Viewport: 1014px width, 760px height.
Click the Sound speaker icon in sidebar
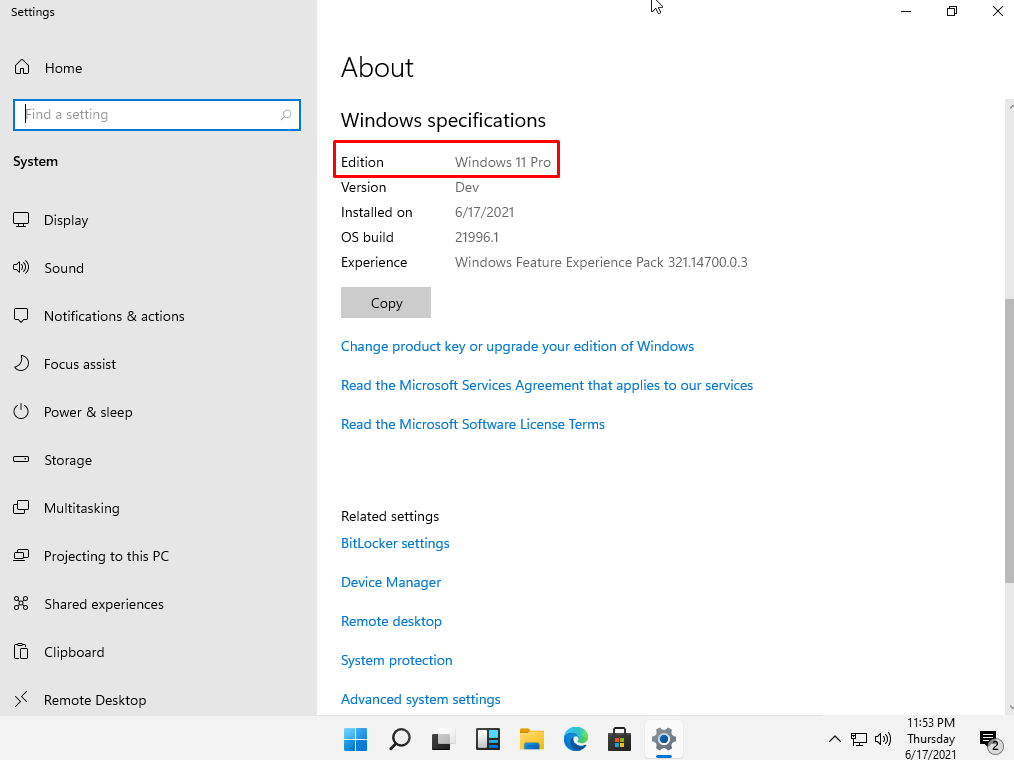pyautogui.click(x=21, y=268)
